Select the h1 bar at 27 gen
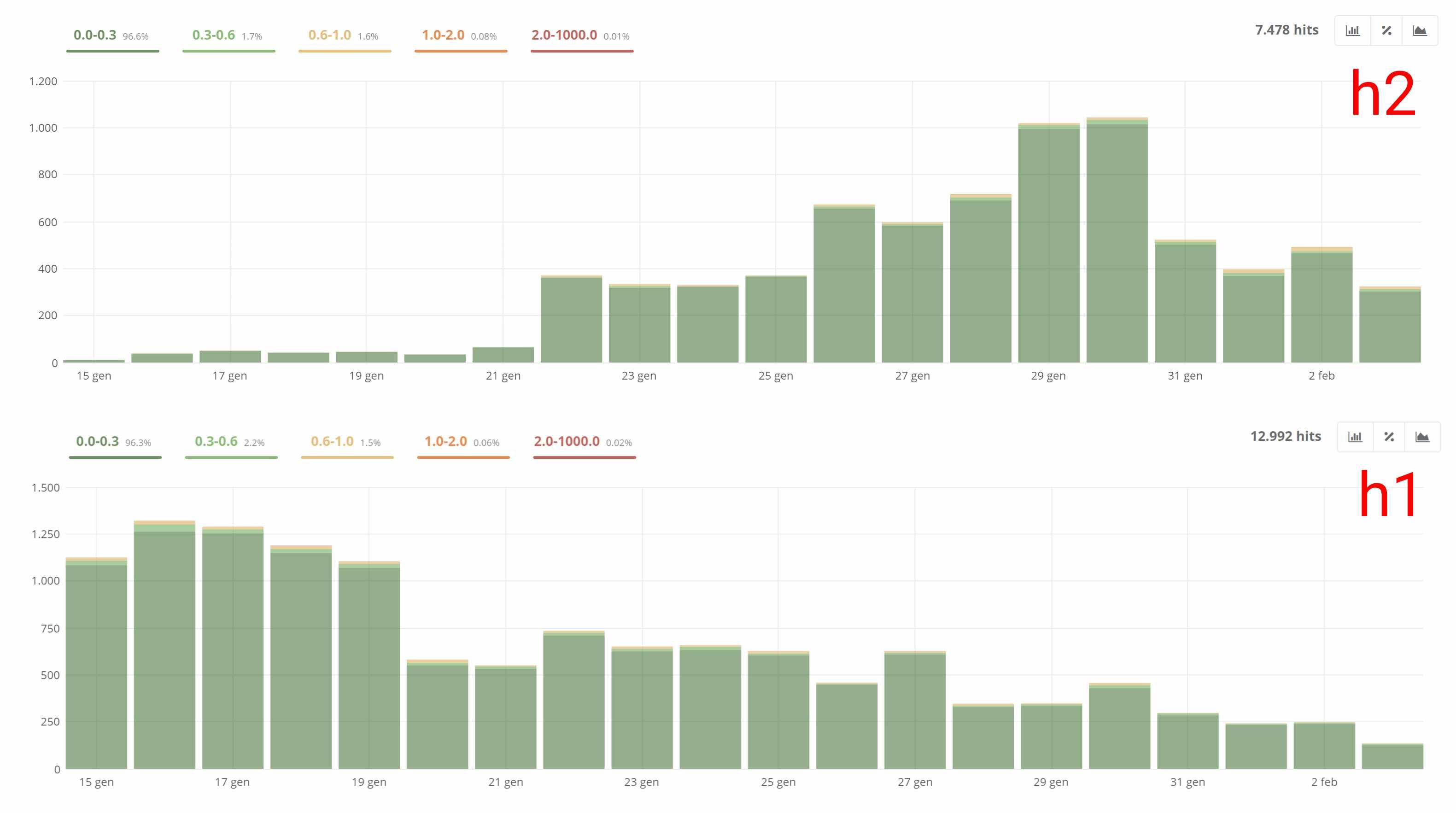The image size is (1456, 813). click(915, 710)
